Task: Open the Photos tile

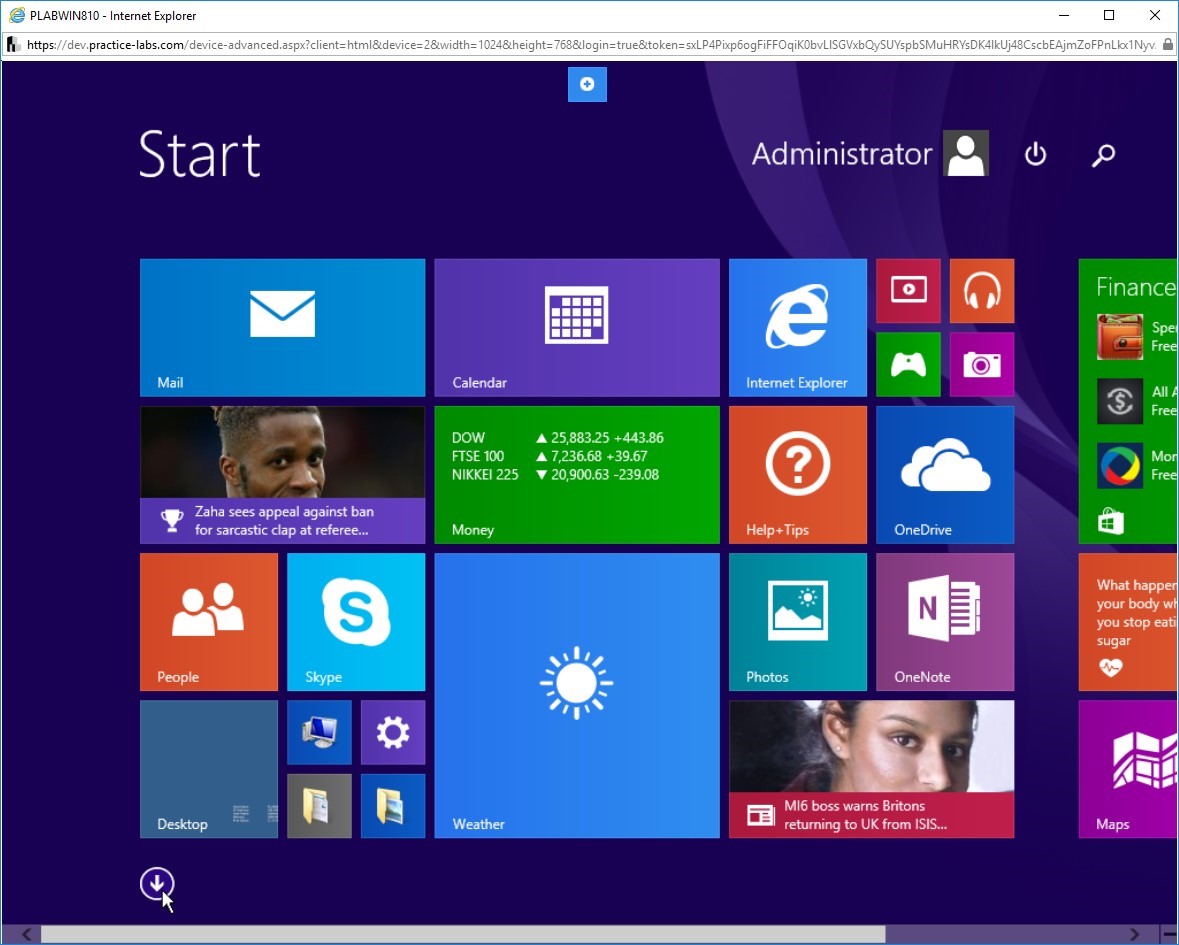Action: click(x=798, y=622)
